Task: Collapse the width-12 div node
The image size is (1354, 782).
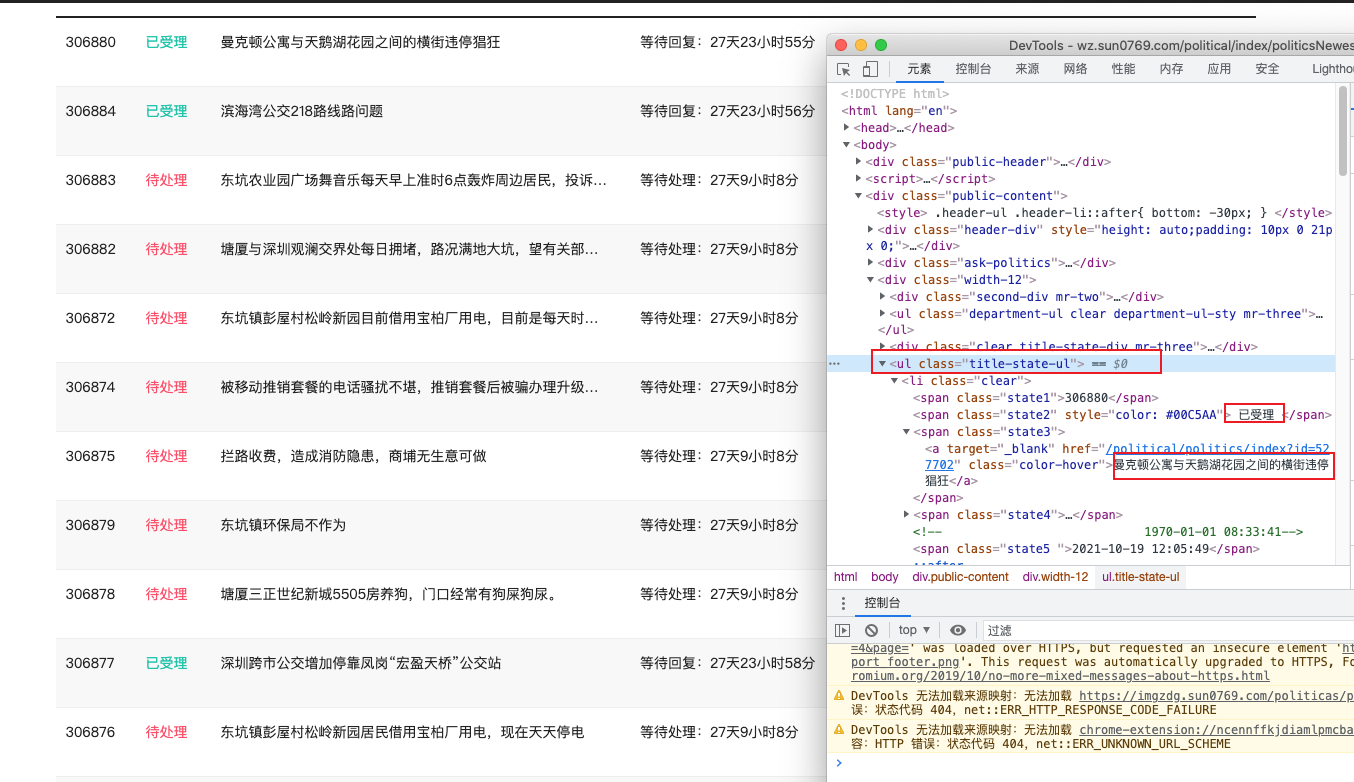Action: pyautogui.click(x=871, y=280)
